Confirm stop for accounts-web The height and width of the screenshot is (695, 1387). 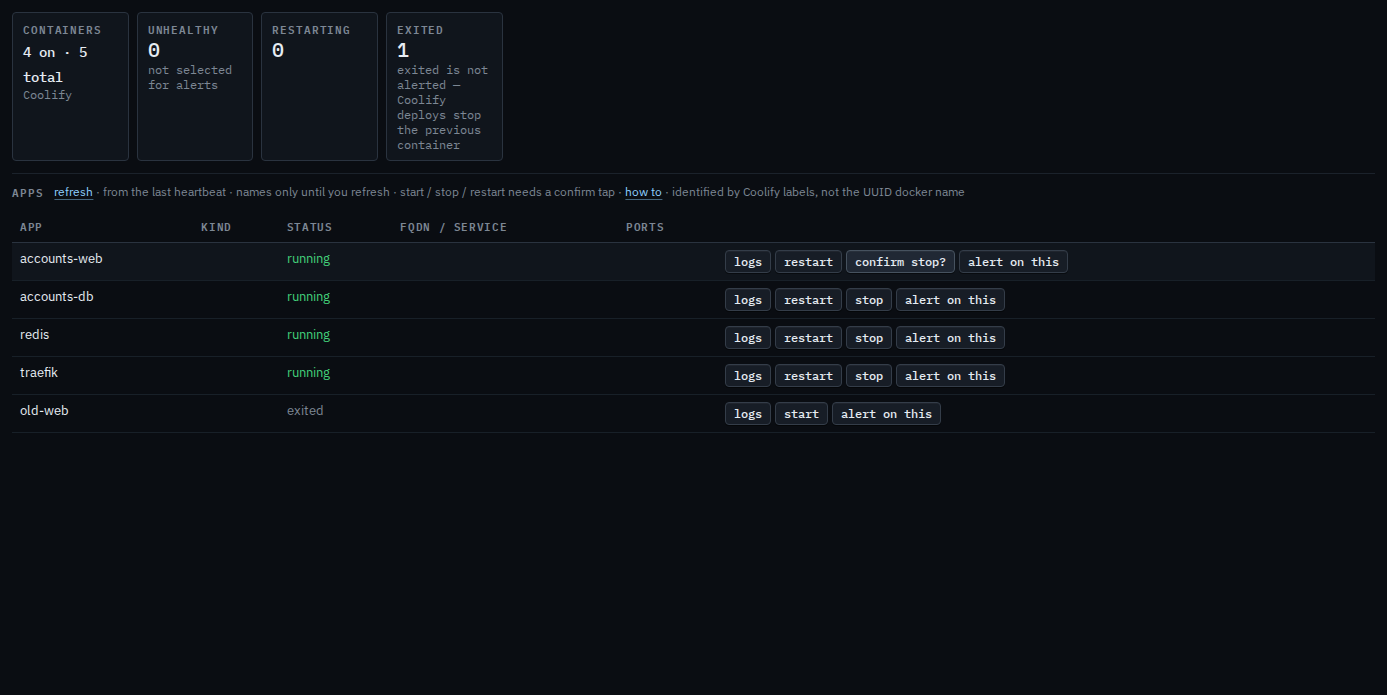900,262
